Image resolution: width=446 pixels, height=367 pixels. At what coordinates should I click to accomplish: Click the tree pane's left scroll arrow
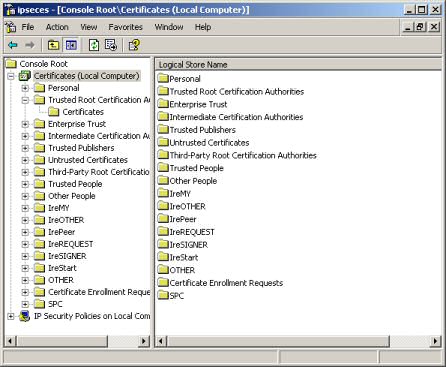click(x=10, y=341)
